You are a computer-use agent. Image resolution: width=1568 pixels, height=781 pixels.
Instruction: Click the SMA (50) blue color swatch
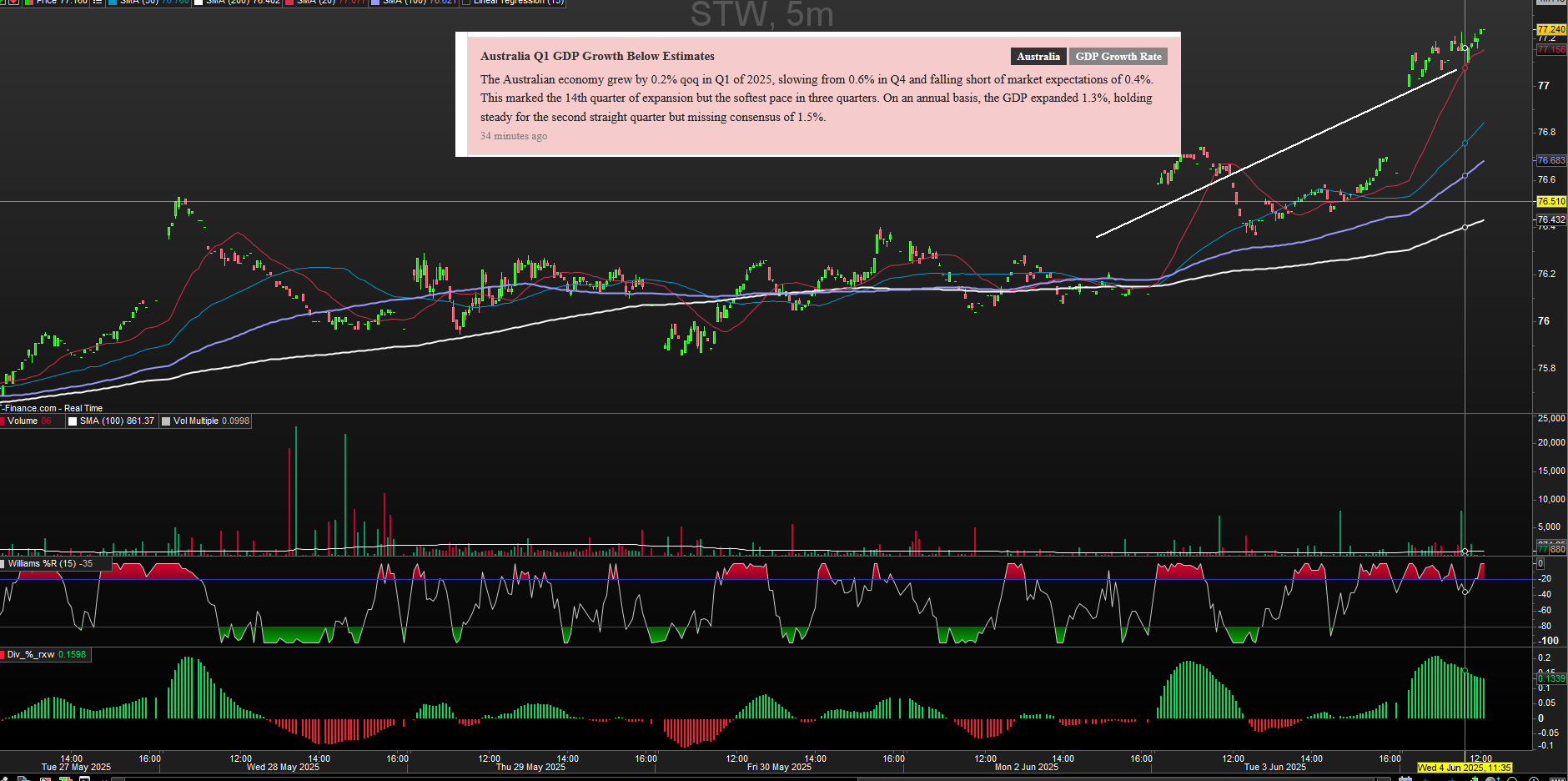click(113, 2)
